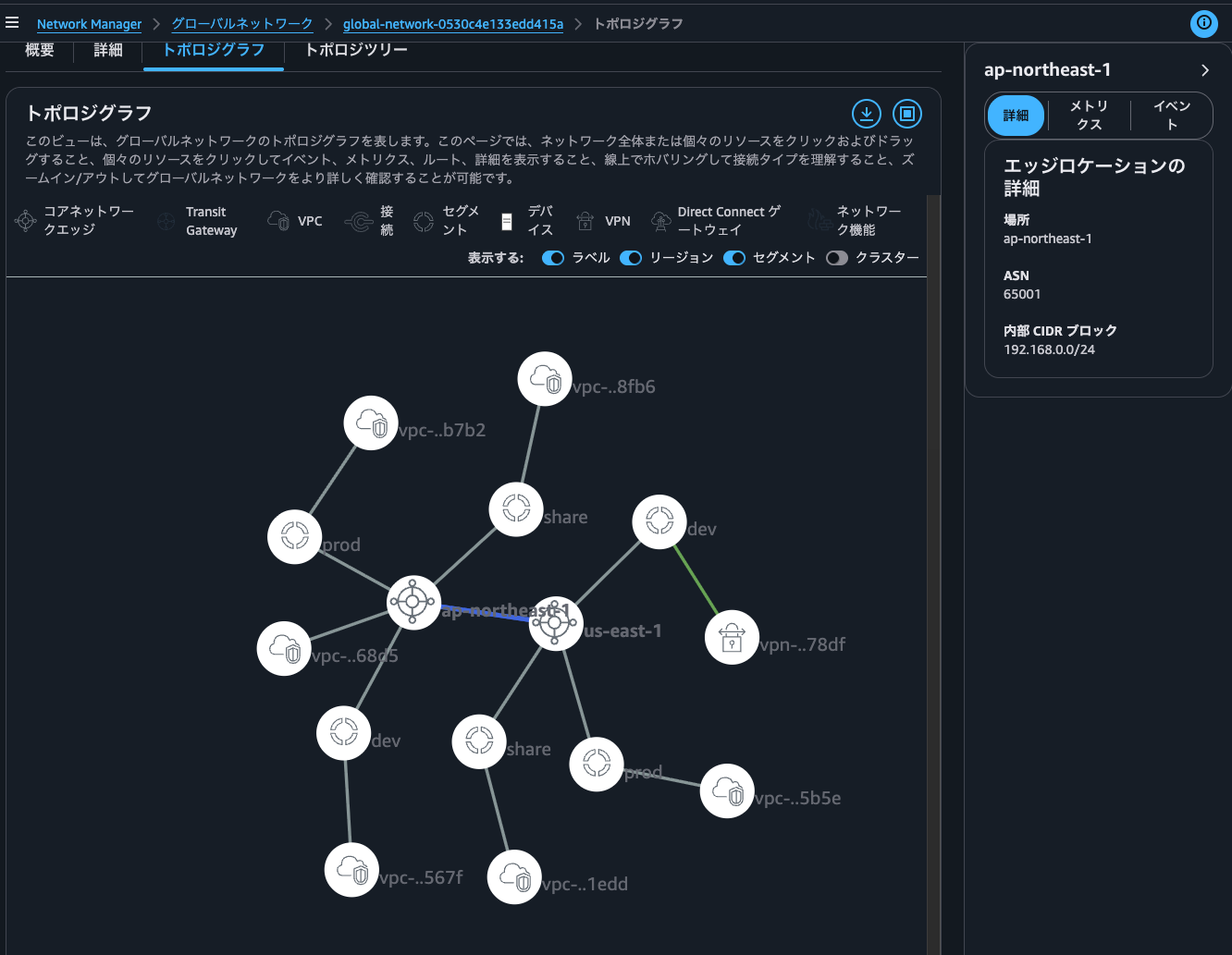
Task: Go to Network Manager breadcrumb link
Action: (89, 24)
